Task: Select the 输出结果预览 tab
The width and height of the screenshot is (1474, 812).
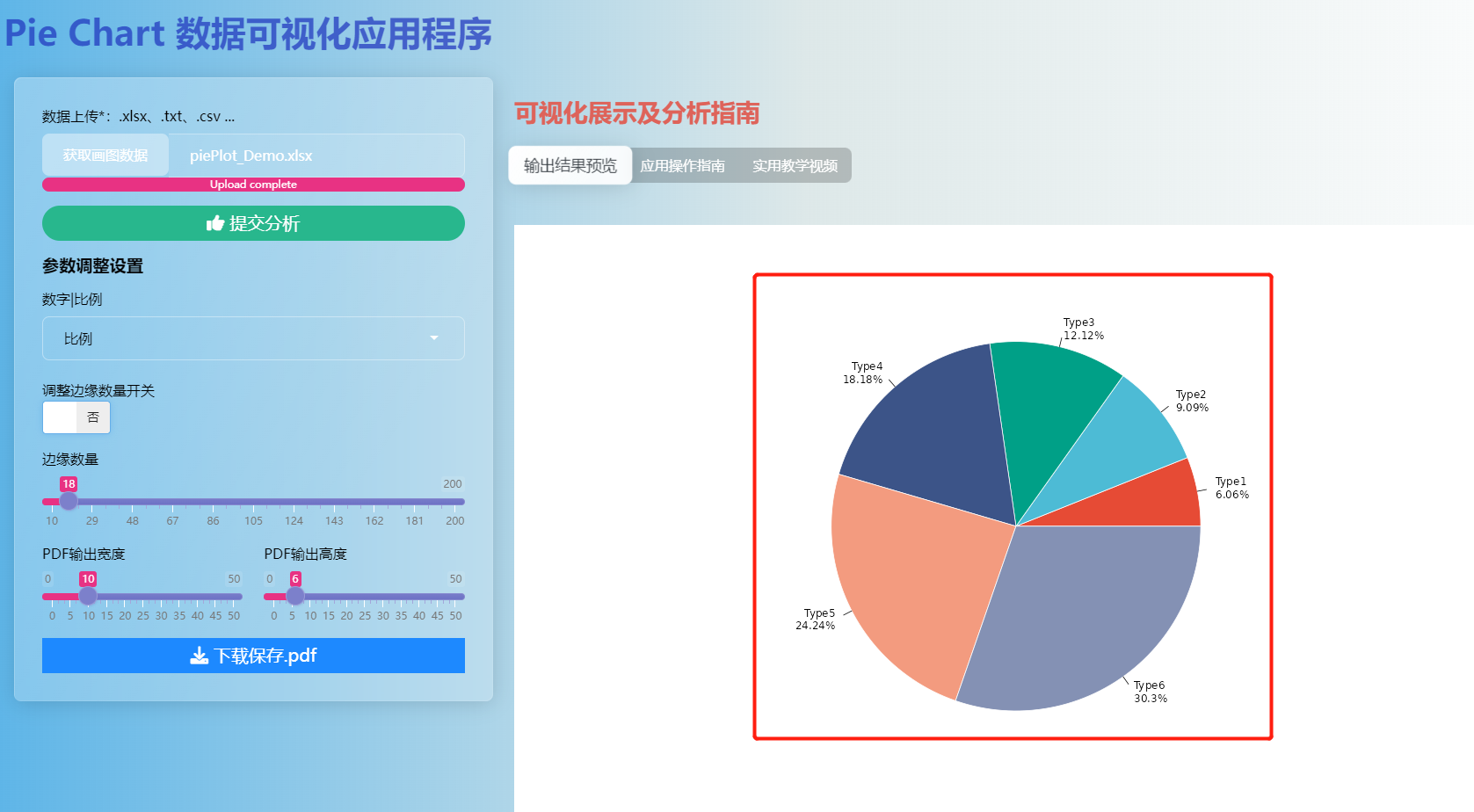Action: (570, 165)
